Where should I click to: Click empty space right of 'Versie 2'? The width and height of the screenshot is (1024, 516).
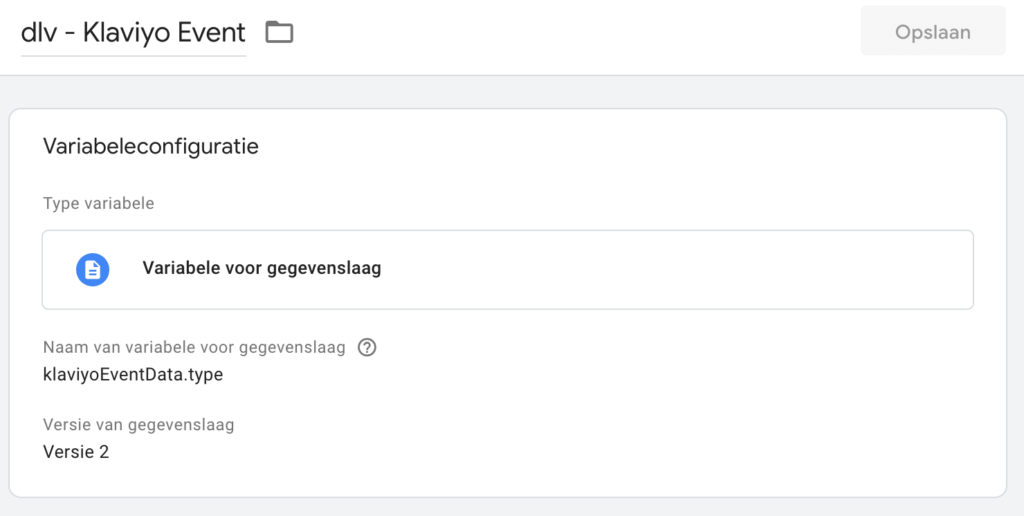pyautogui.click(x=500, y=452)
